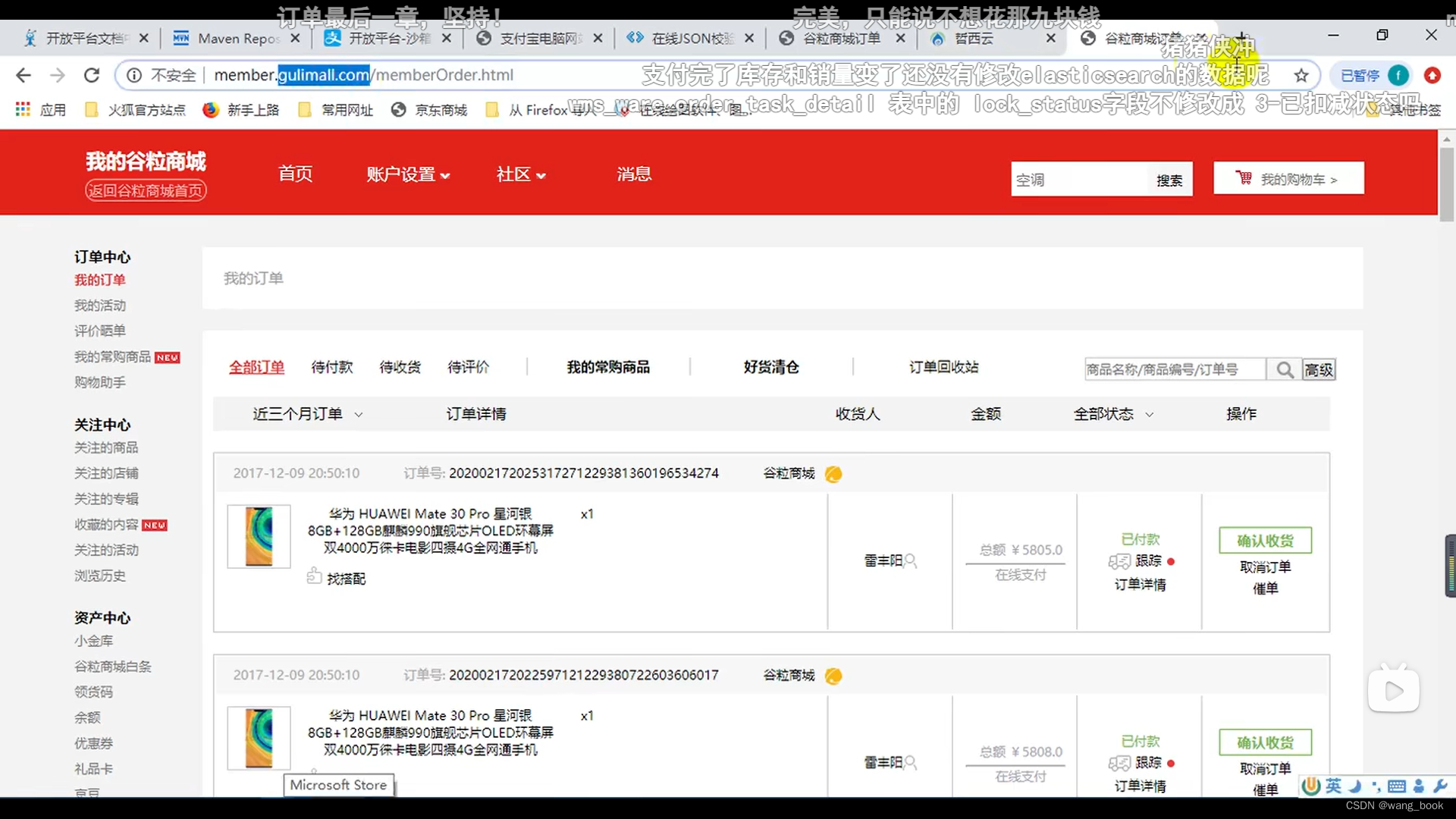The width and height of the screenshot is (1456, 819).
Task: Open the 京东商城 bookmark
Action: pyautogui.click(x=429, y=110)
